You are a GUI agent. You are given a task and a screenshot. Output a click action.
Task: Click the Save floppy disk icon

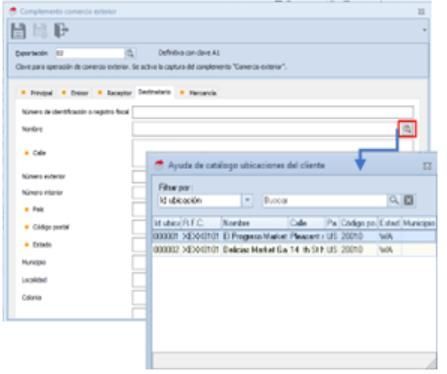click(18, 31)
